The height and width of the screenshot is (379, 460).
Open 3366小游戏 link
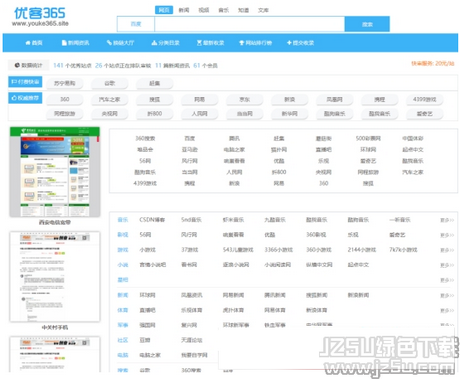(279, 250)
